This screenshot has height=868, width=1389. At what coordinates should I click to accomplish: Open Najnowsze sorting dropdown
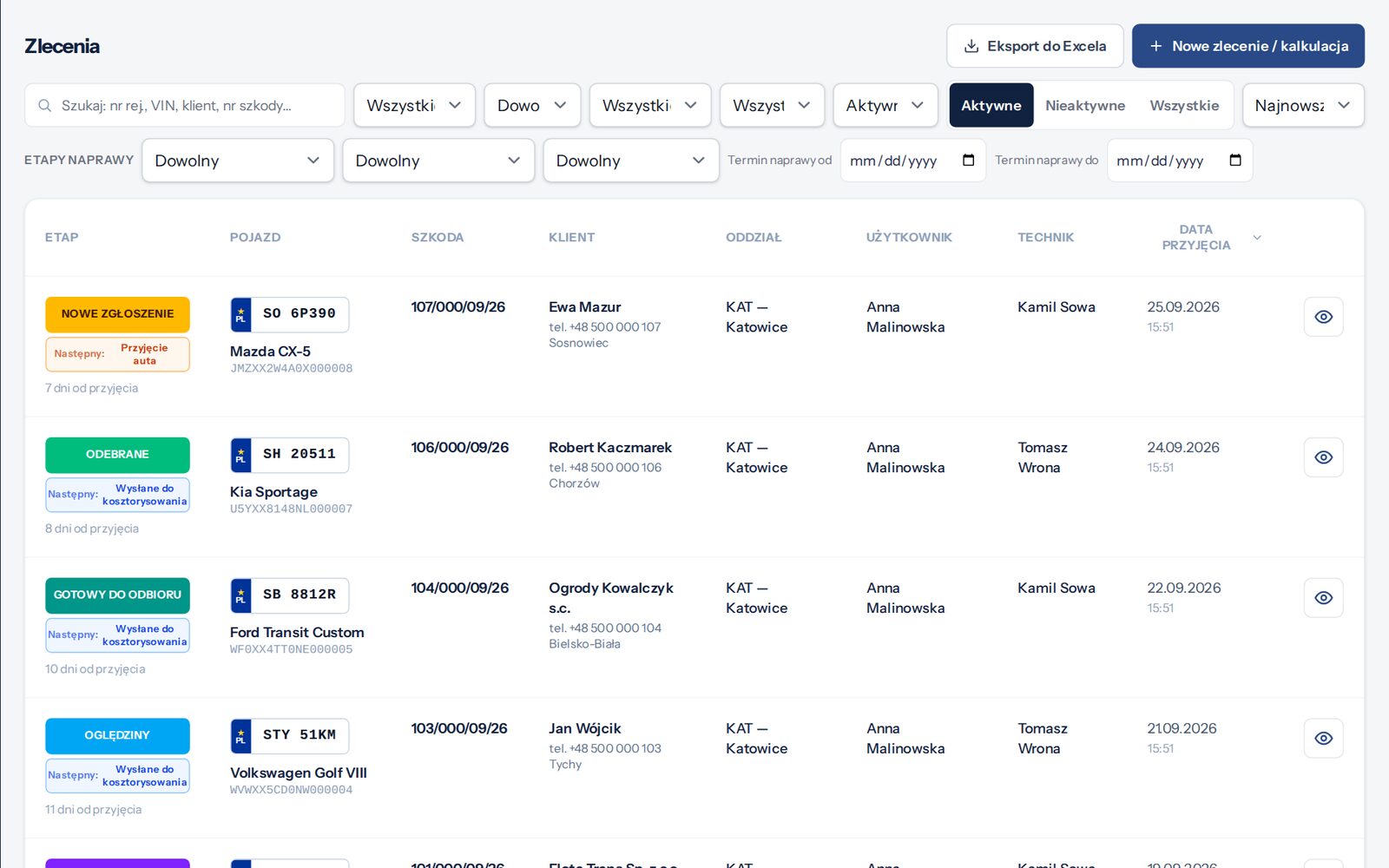click(x=1303, y=106)
